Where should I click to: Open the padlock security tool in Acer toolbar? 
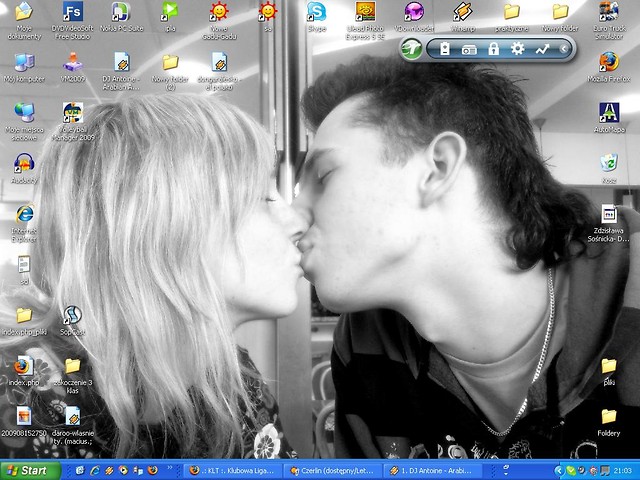pos(493,49)
